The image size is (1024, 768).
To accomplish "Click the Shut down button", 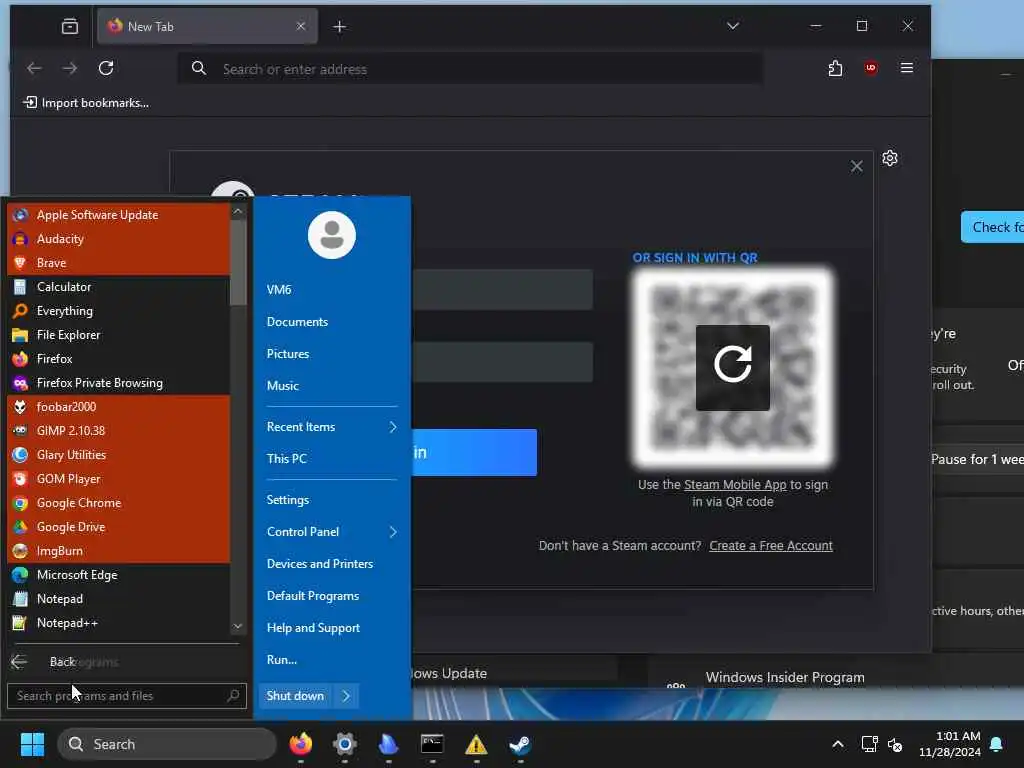I will 295,696.
